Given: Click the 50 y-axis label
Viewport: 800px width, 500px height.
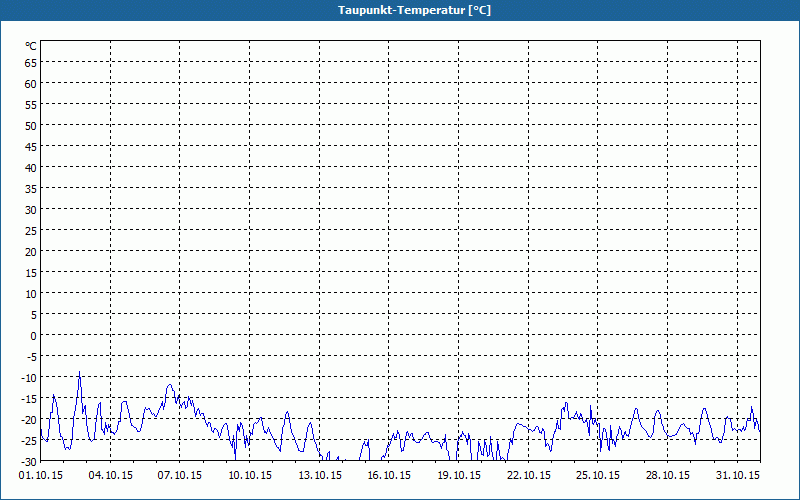Looking at the screenshot, I should point(31,126).
